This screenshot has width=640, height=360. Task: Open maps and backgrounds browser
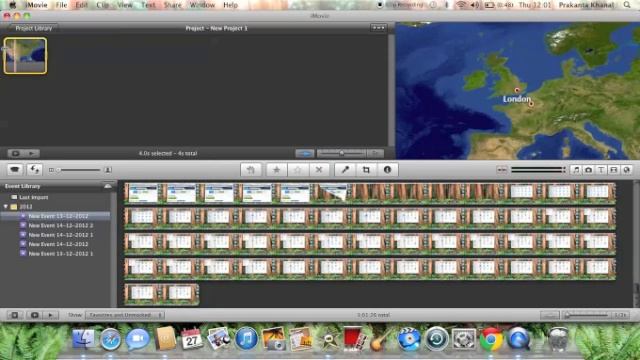(x=627, y=170)
